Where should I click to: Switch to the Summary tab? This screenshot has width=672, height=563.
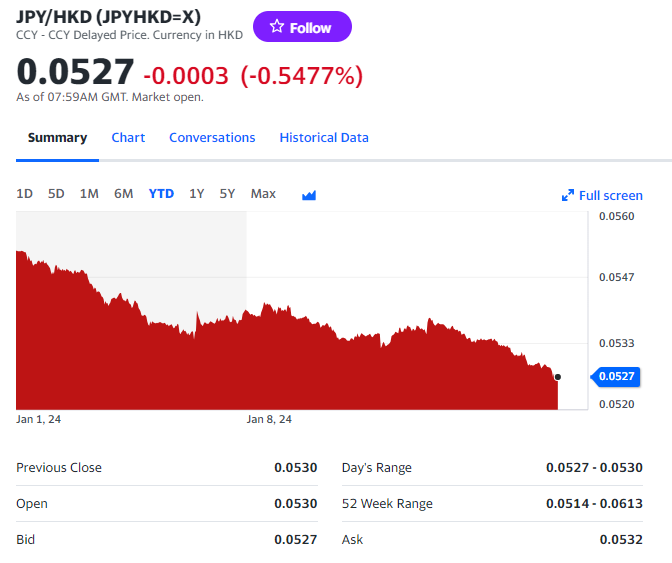pyautogui.click(x=57, y=138)
